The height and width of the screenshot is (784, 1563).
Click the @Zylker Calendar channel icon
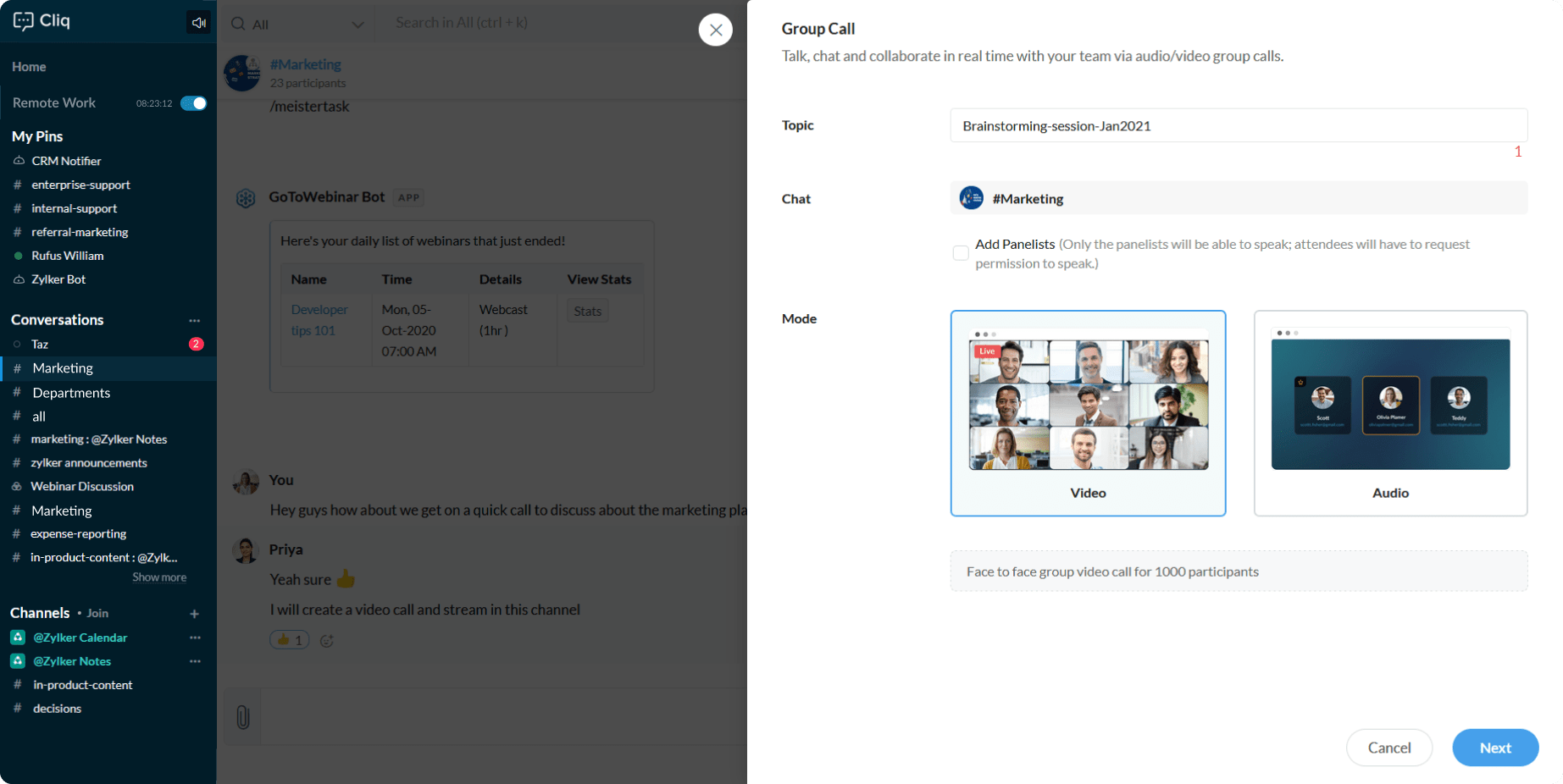(x=18, y=638)
